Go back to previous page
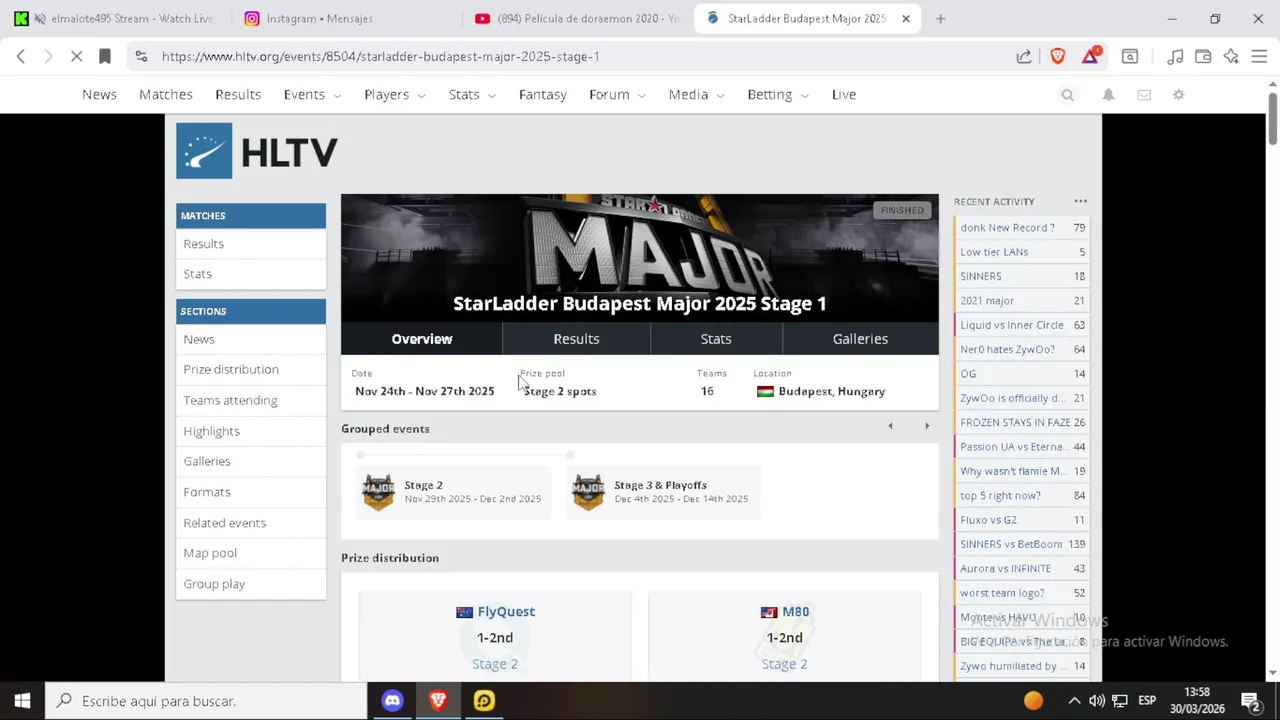 pyautogui.click(x=21, y=56)
